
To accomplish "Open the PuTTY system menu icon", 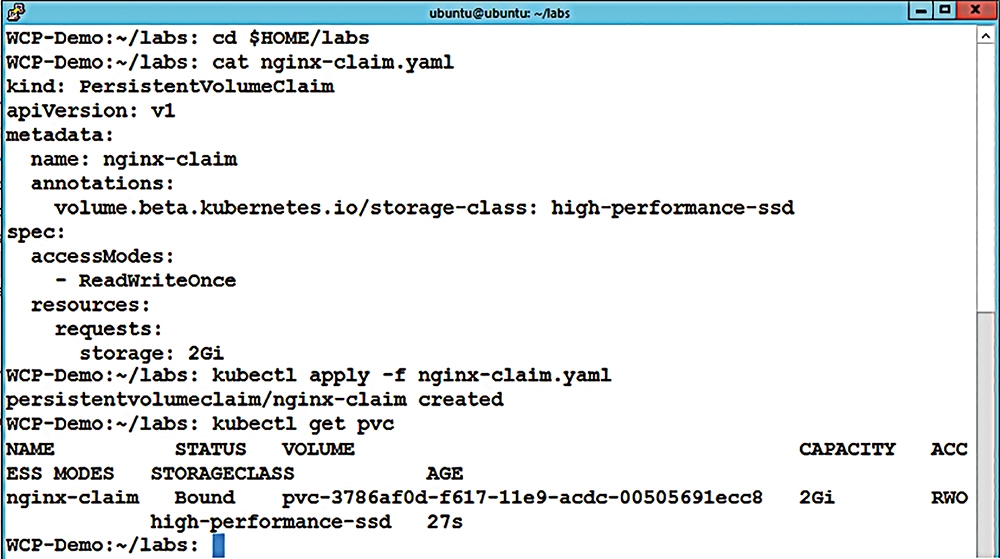I will point(16,12).
